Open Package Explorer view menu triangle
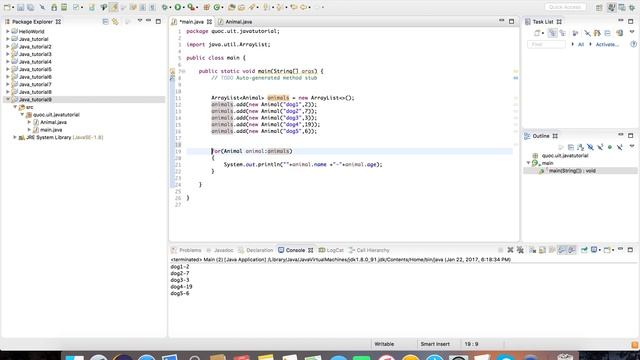Screen dimensions: 640x360 click(x=140, y=20)
